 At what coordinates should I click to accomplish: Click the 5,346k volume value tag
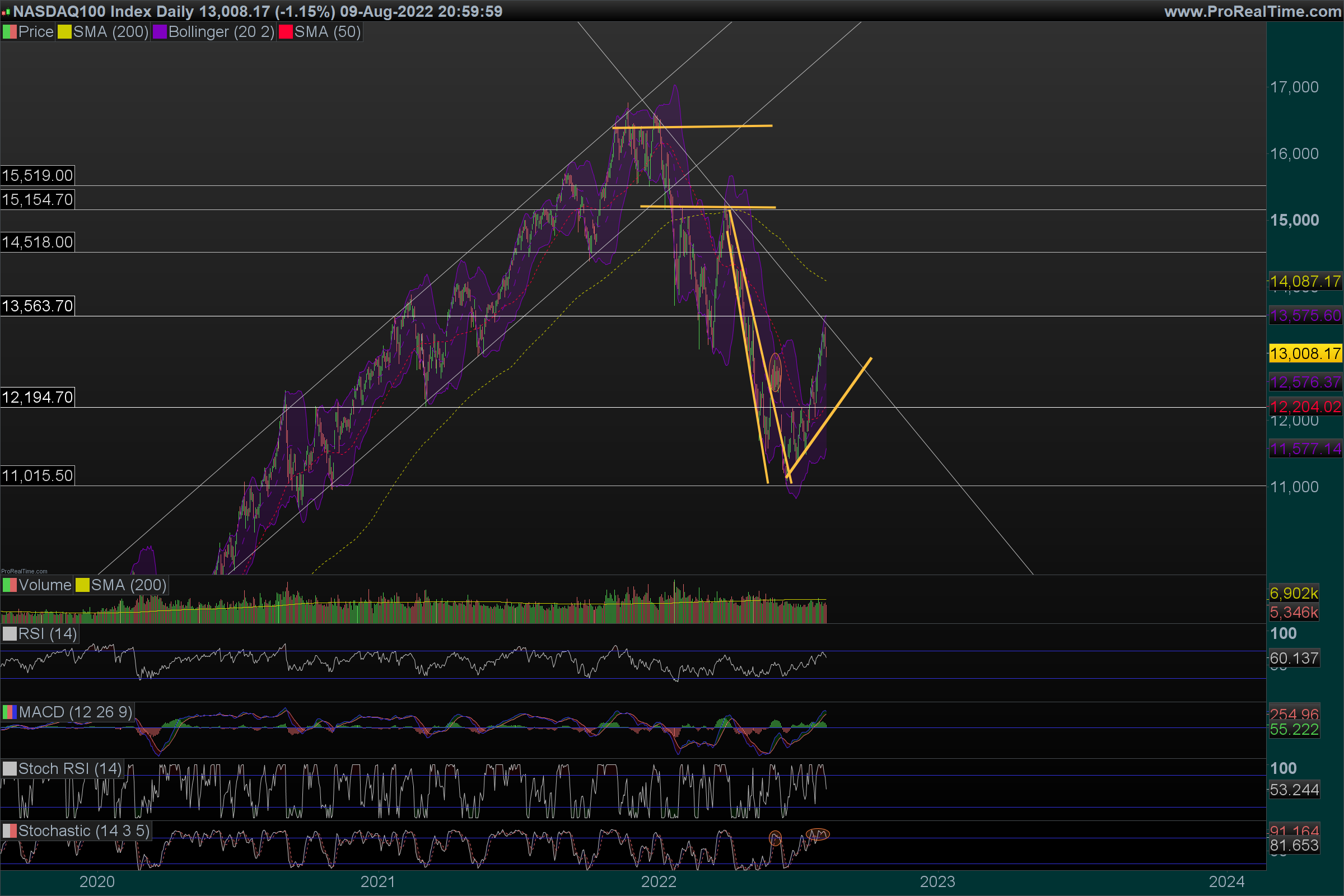1294,613
